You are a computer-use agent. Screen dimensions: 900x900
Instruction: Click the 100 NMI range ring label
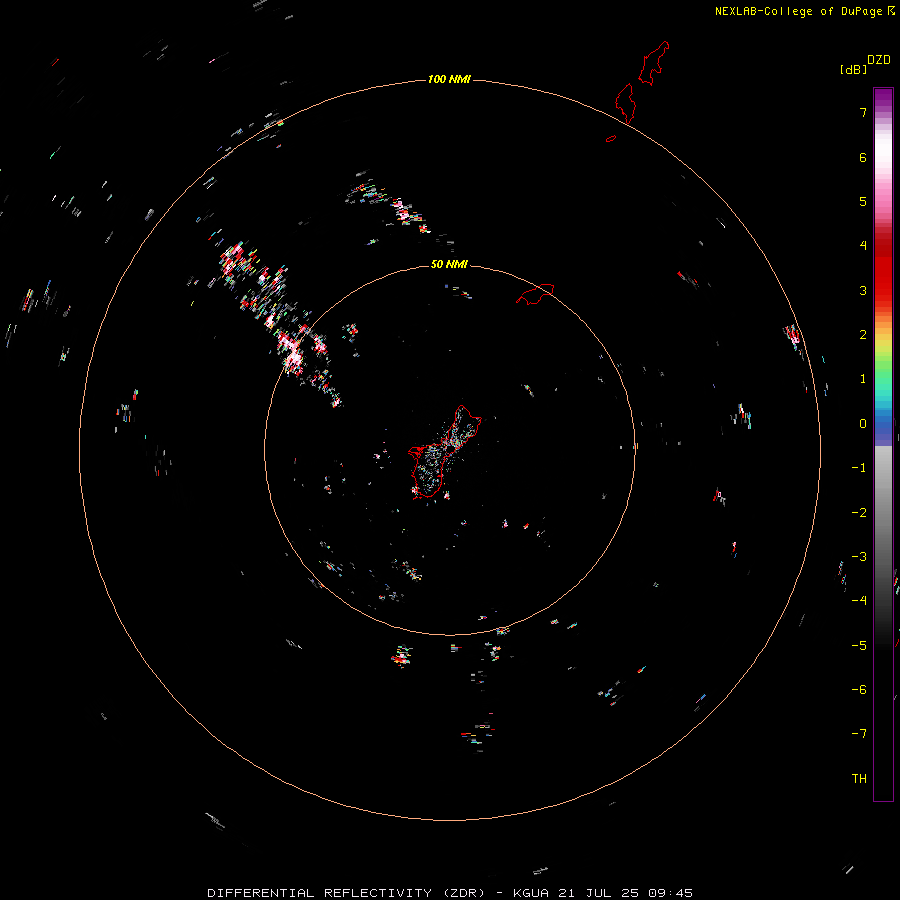pyautogui.click(x=449, y=79)
